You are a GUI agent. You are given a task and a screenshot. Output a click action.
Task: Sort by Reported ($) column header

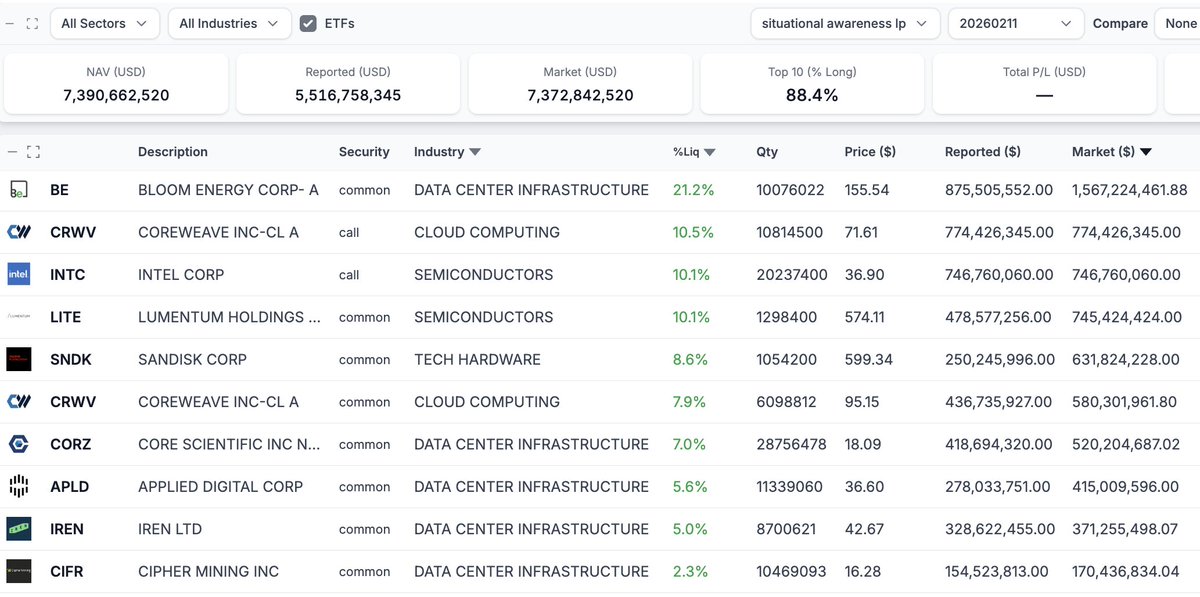[983, 152]
